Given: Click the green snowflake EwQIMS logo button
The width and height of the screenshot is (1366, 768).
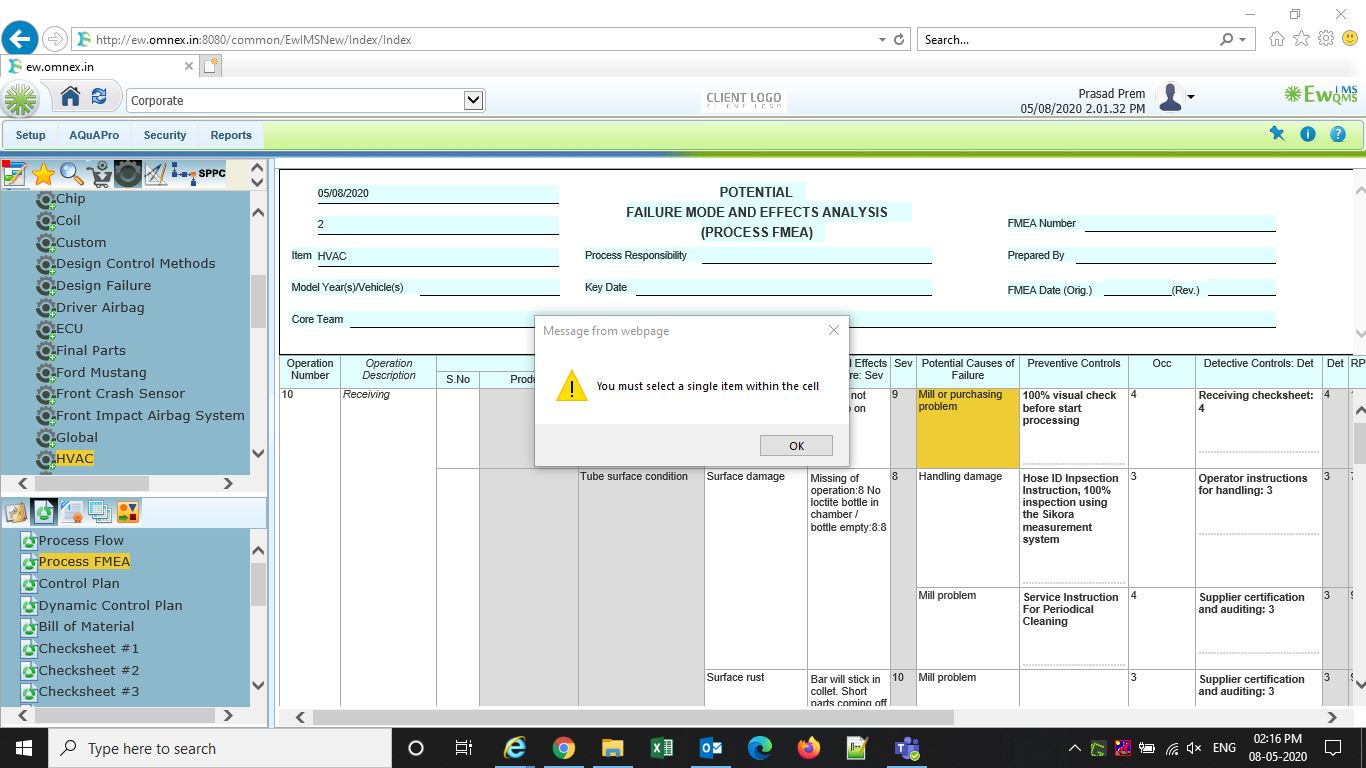Looking at the screenshot, I should pos(21,99).
